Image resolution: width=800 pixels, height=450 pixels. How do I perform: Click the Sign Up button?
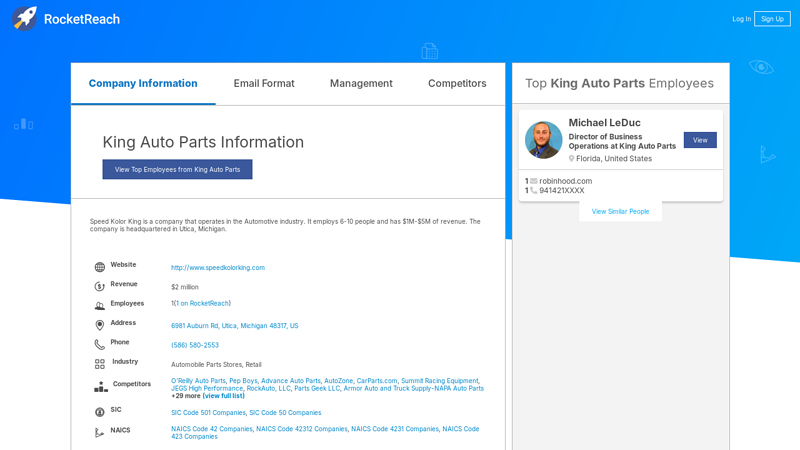[x=772, y=19]
